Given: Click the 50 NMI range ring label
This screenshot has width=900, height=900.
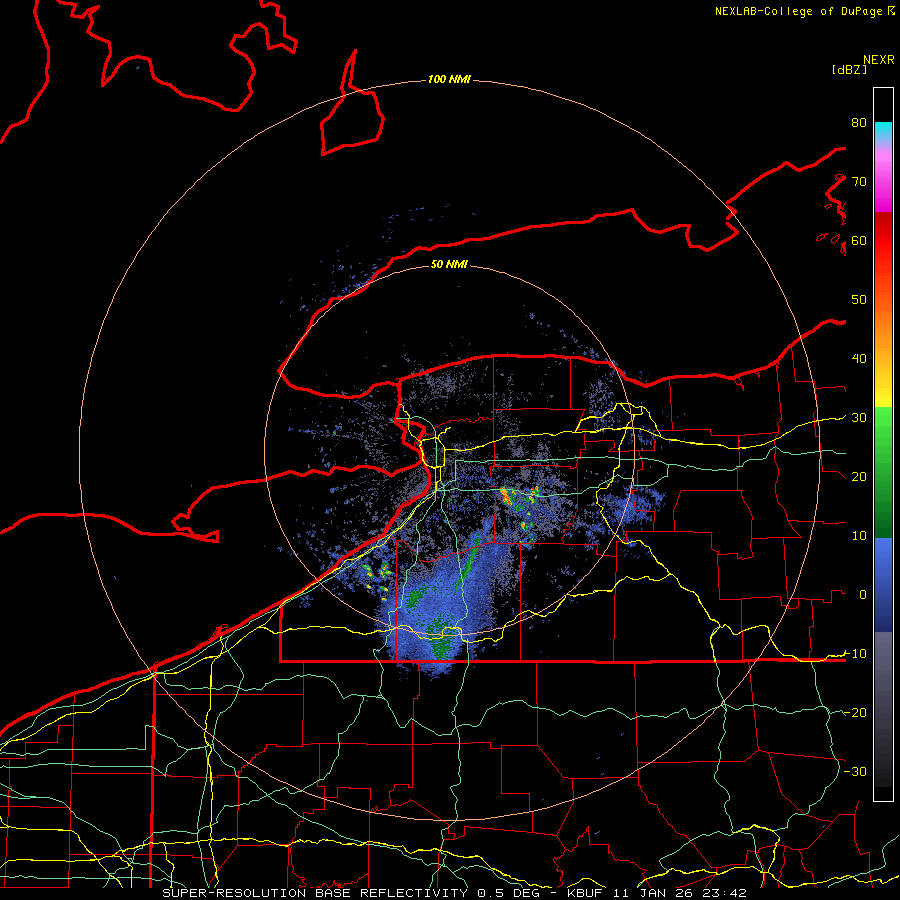Looking at the screenshot, I should [x=449, y=264].
